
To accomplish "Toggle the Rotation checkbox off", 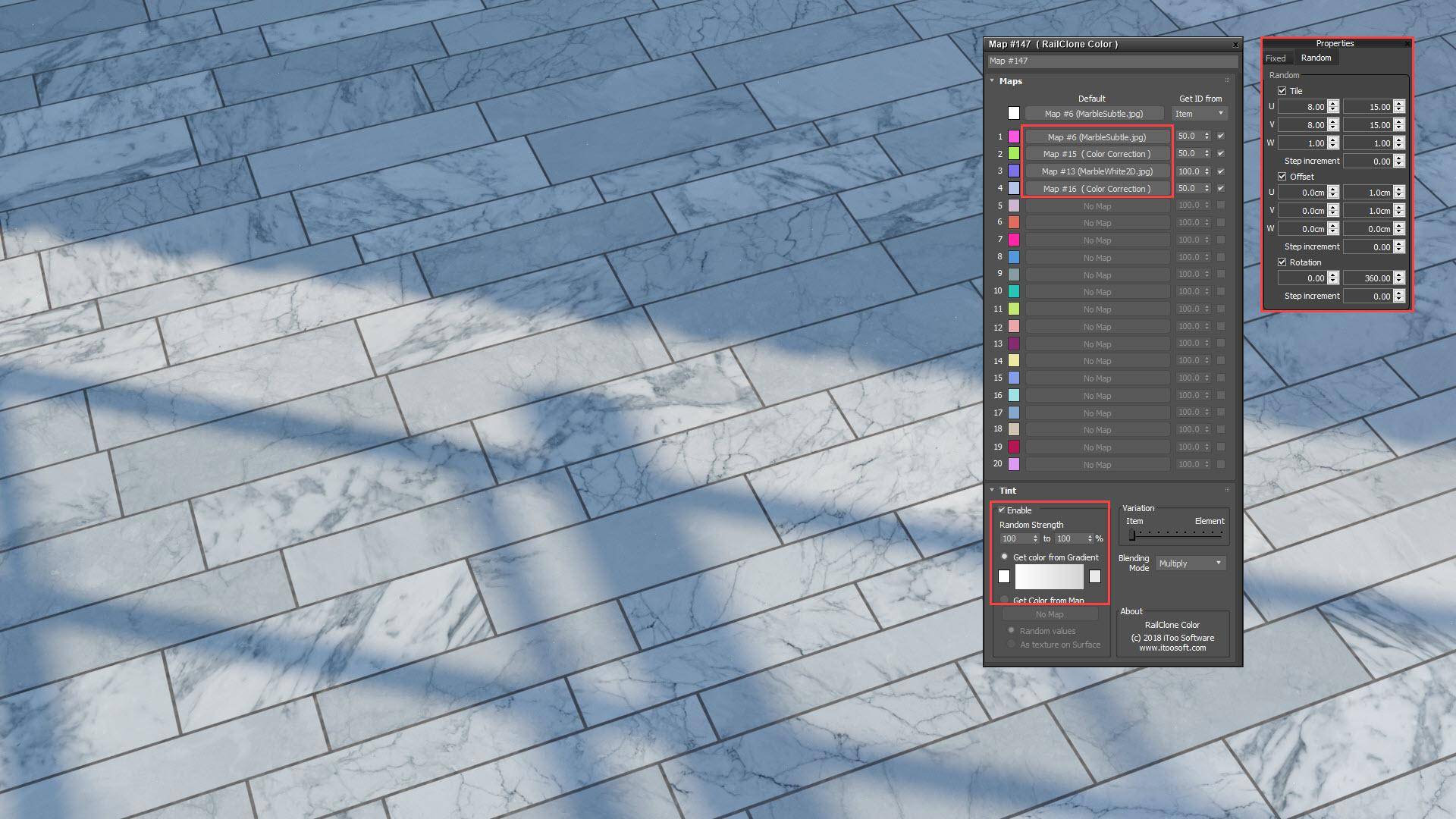I will tap(1282, 262).
